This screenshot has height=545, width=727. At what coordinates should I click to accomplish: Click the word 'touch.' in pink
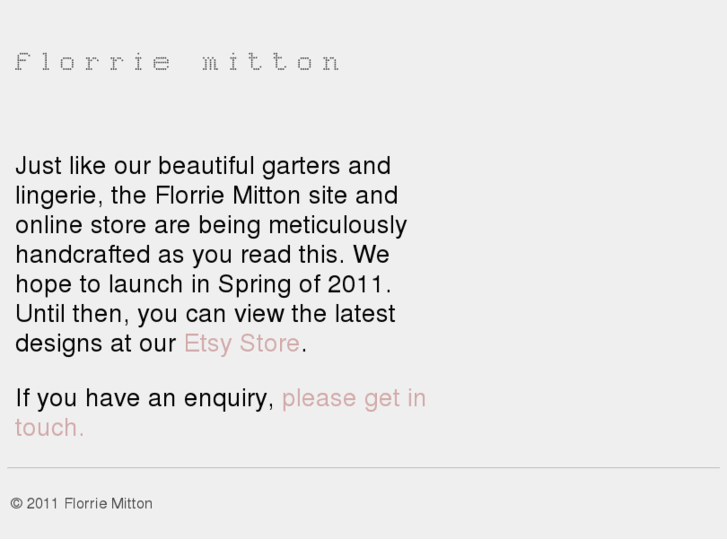[49, 427]
